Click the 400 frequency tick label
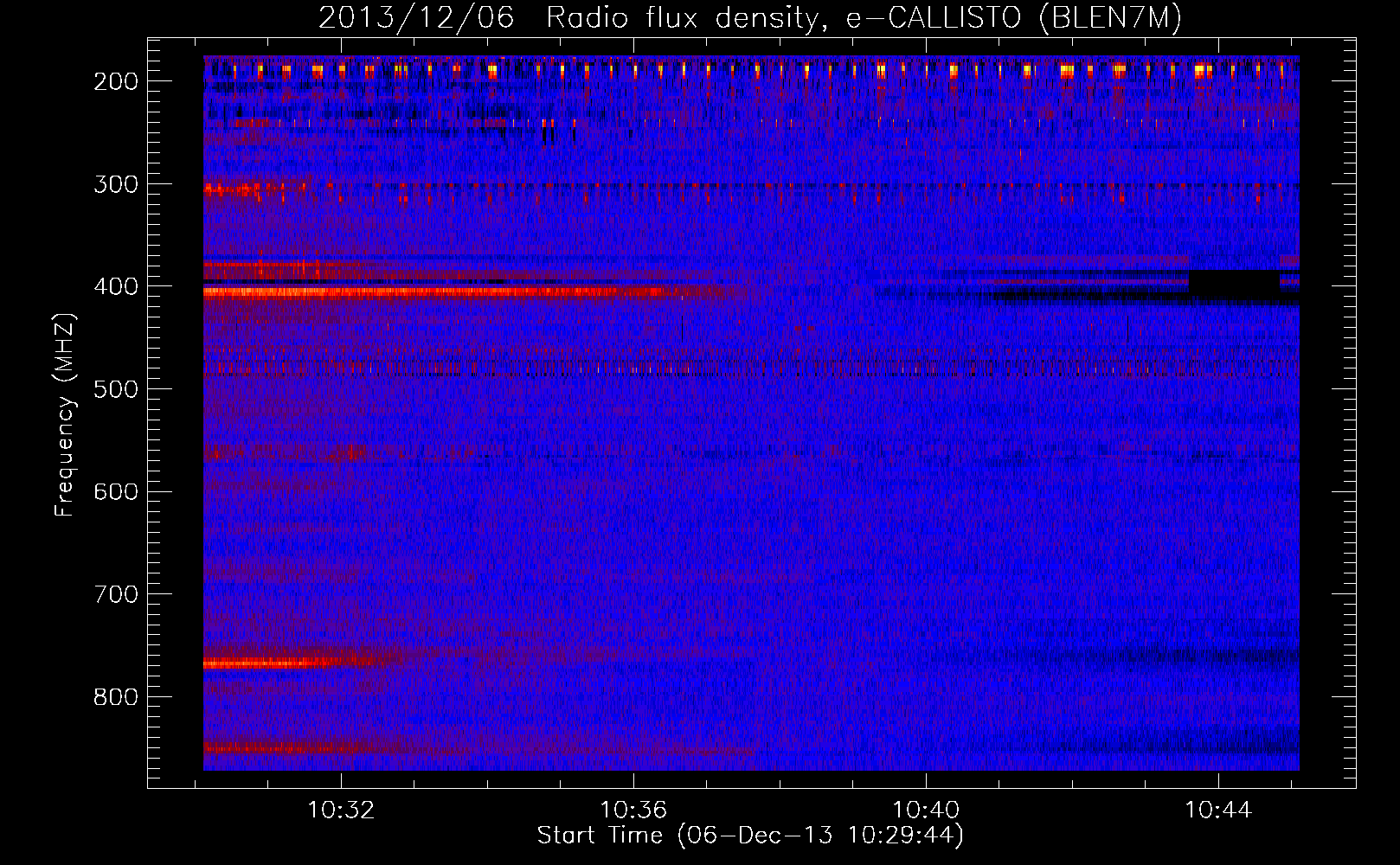 point(115,286)
